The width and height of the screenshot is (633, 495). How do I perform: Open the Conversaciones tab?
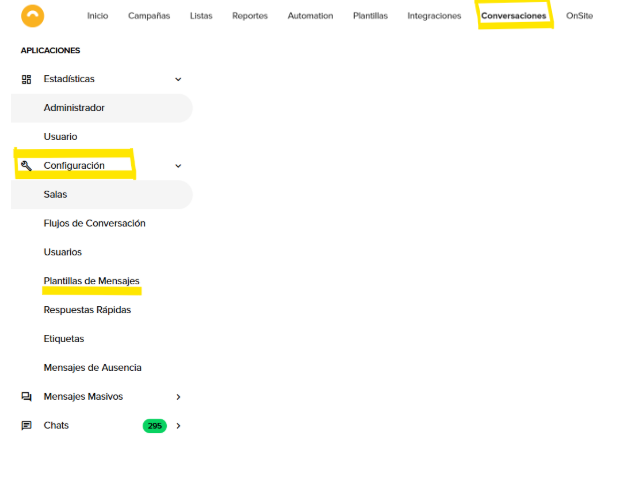513,16
